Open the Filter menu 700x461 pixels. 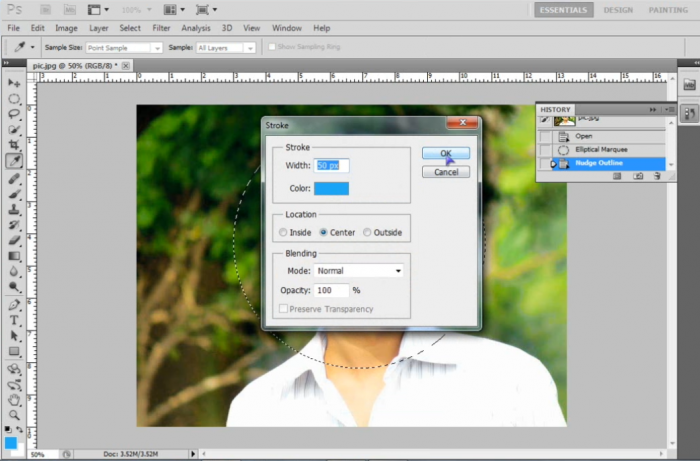161,28
